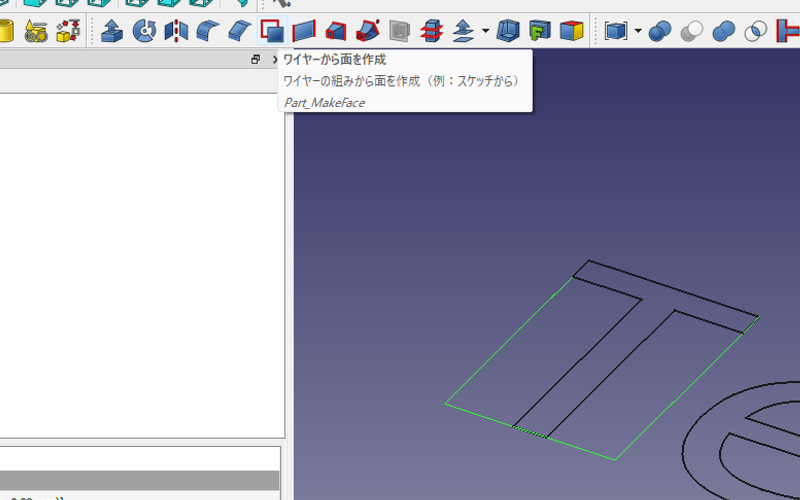800x500 pixels.
Task: Select the Sweep tool
Action: tap(368, 31)
